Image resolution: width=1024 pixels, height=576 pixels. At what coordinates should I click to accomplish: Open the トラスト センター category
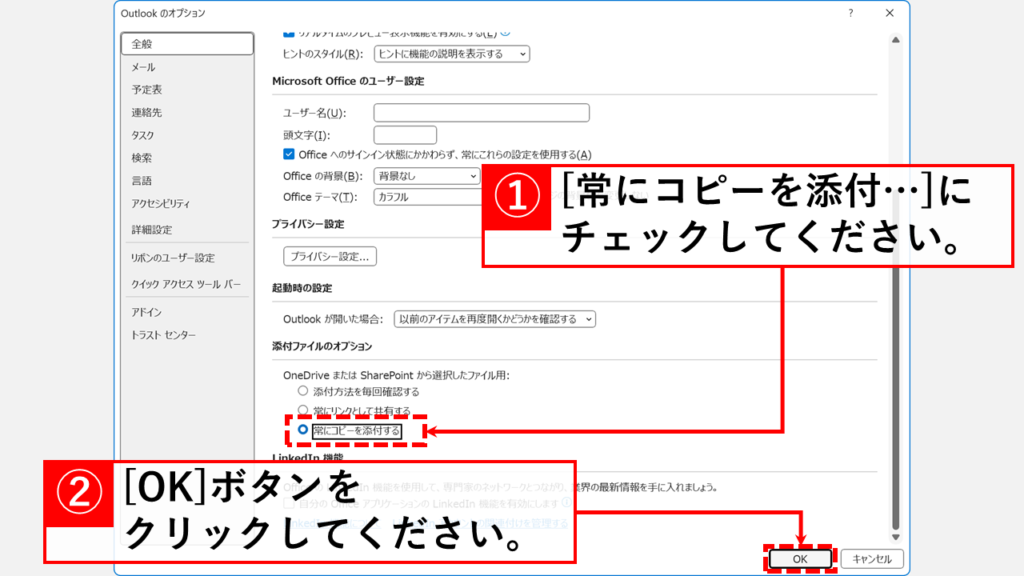click(x=163, y=335)
